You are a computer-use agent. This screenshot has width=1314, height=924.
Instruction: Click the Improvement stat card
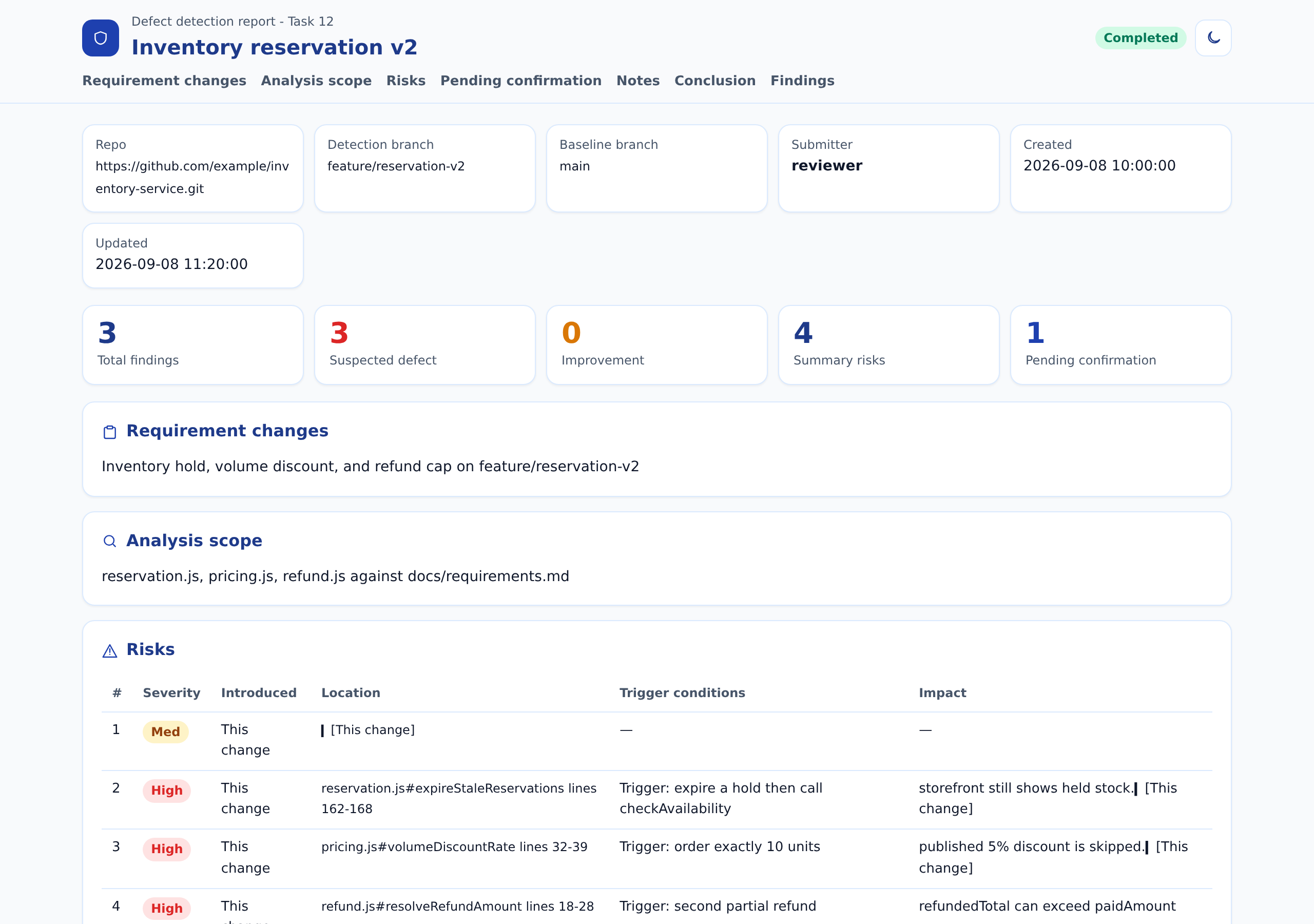pyautogui.click(x=656, y=344)
